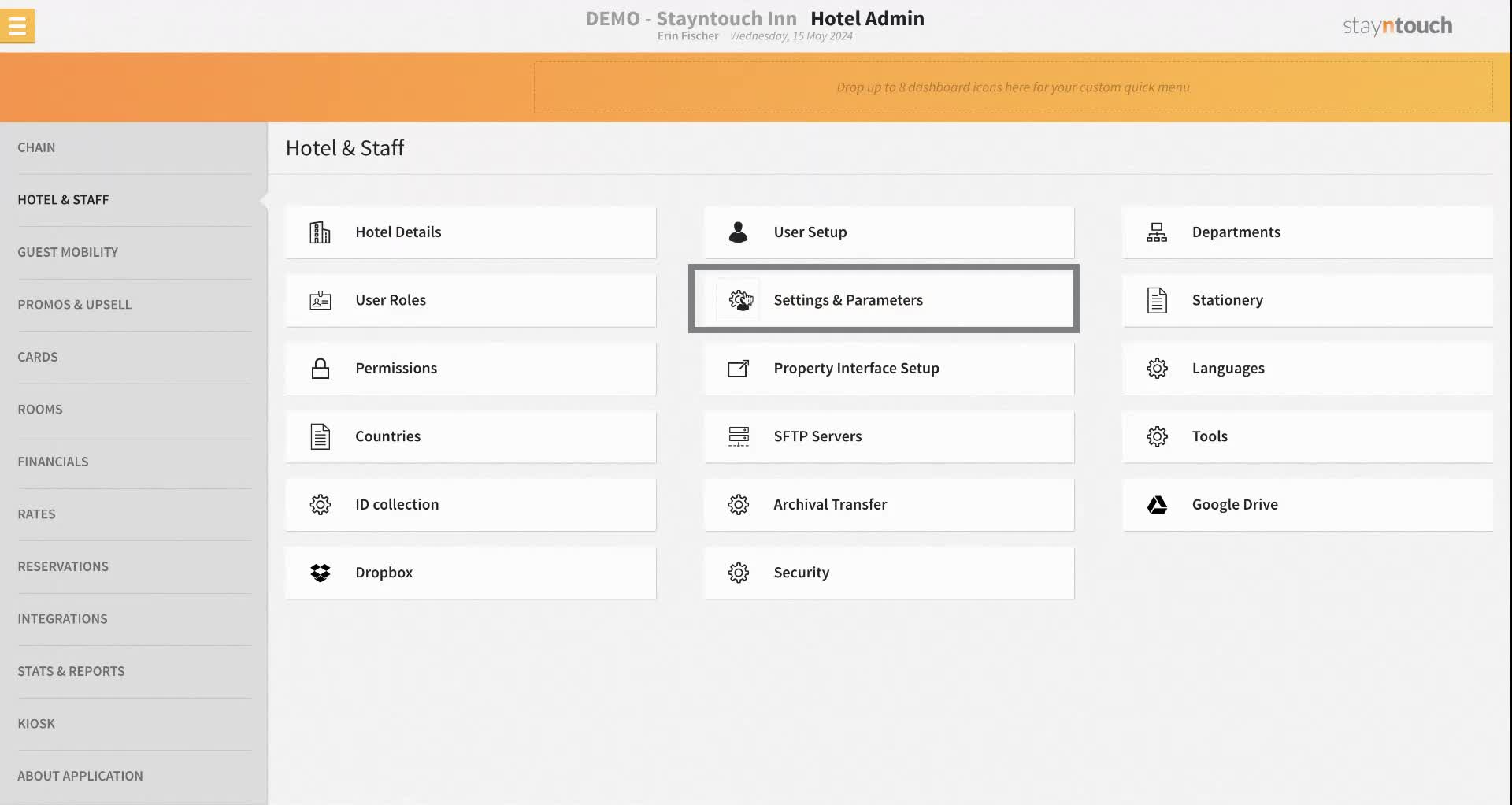Click the Permissions padlock icon
Image resolution: width=1512 pixels, height=805 pixels.
click(320, 368)
